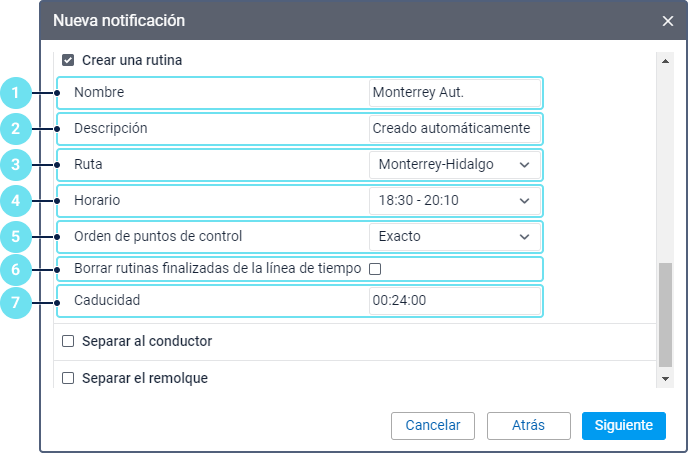This screenshot has width=688, height=453.
Task: Check the Separar al conductor option
Action: 68,341
